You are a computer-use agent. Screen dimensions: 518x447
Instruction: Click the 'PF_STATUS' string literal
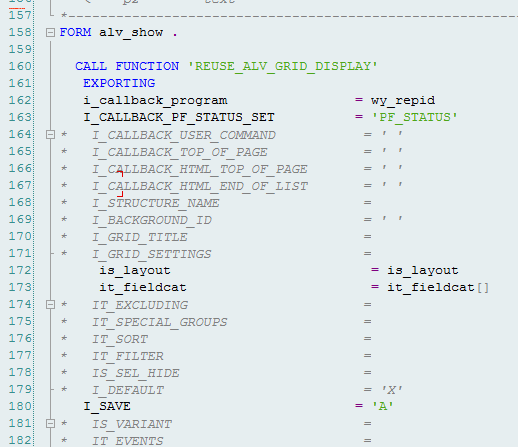[x=415, y=118]
